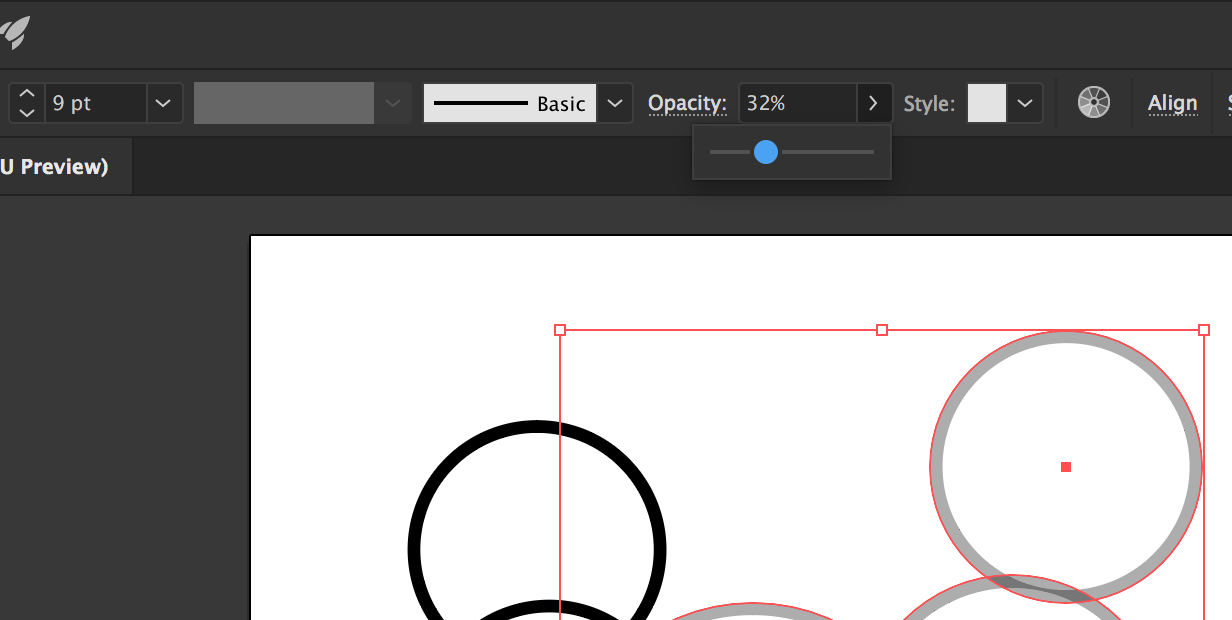Click the Align link in the toolbar
This screenshot has width=1232, height=620.
(1172, 102)
